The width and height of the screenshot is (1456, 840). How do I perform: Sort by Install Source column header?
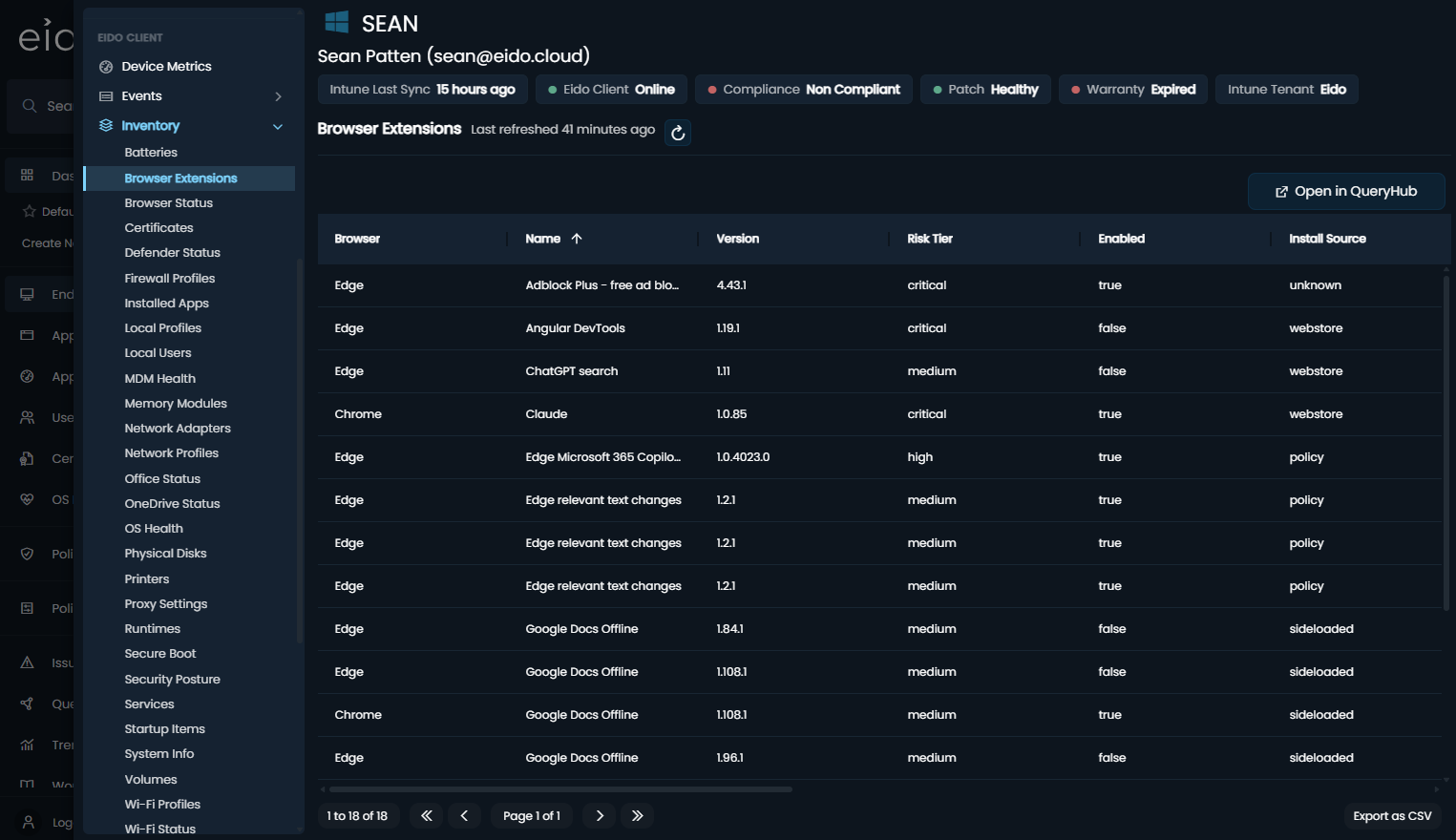pos(1327,239)
